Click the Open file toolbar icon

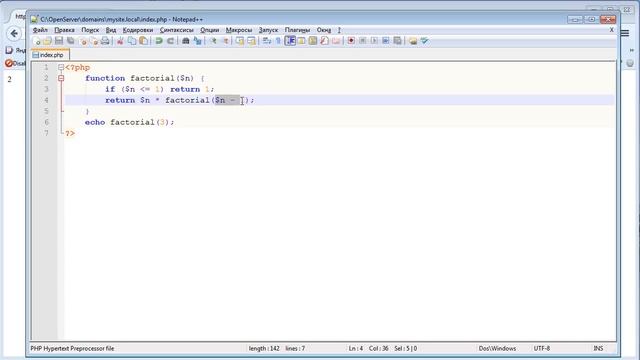pos(47,41)
